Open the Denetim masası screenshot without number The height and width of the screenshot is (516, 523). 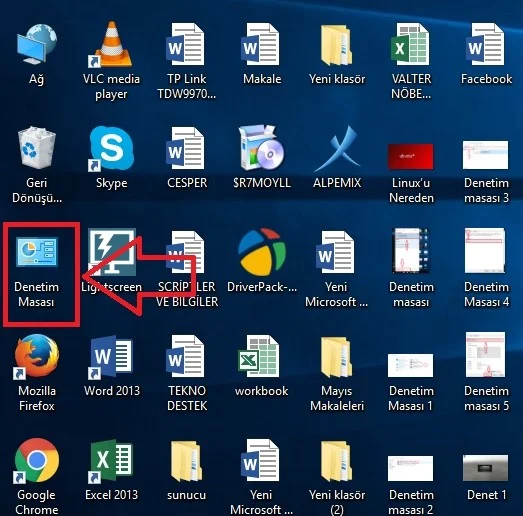pos(411,250)
